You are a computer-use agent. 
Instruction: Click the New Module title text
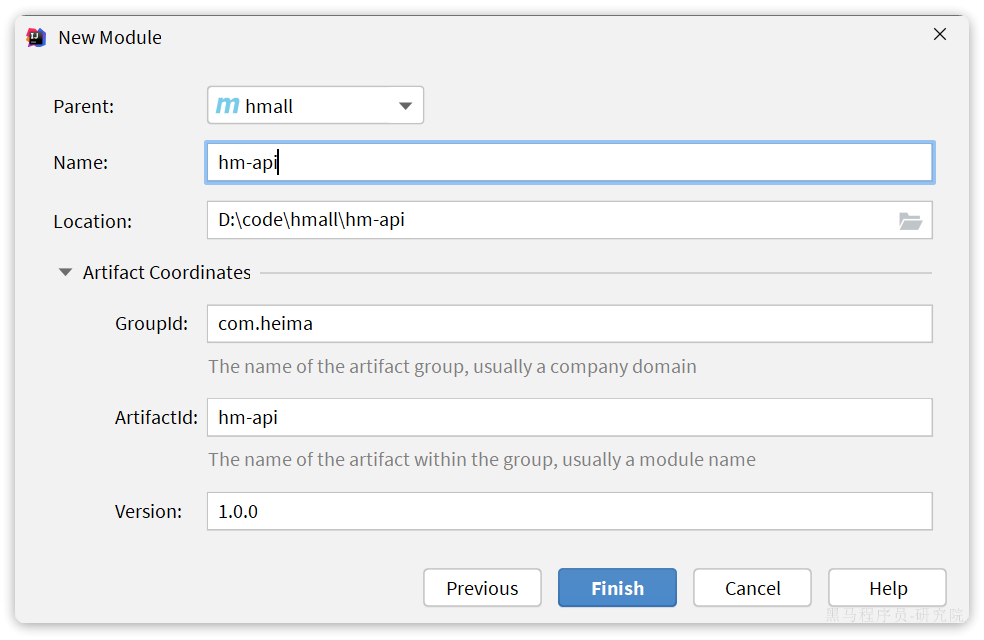click(110, 38)
